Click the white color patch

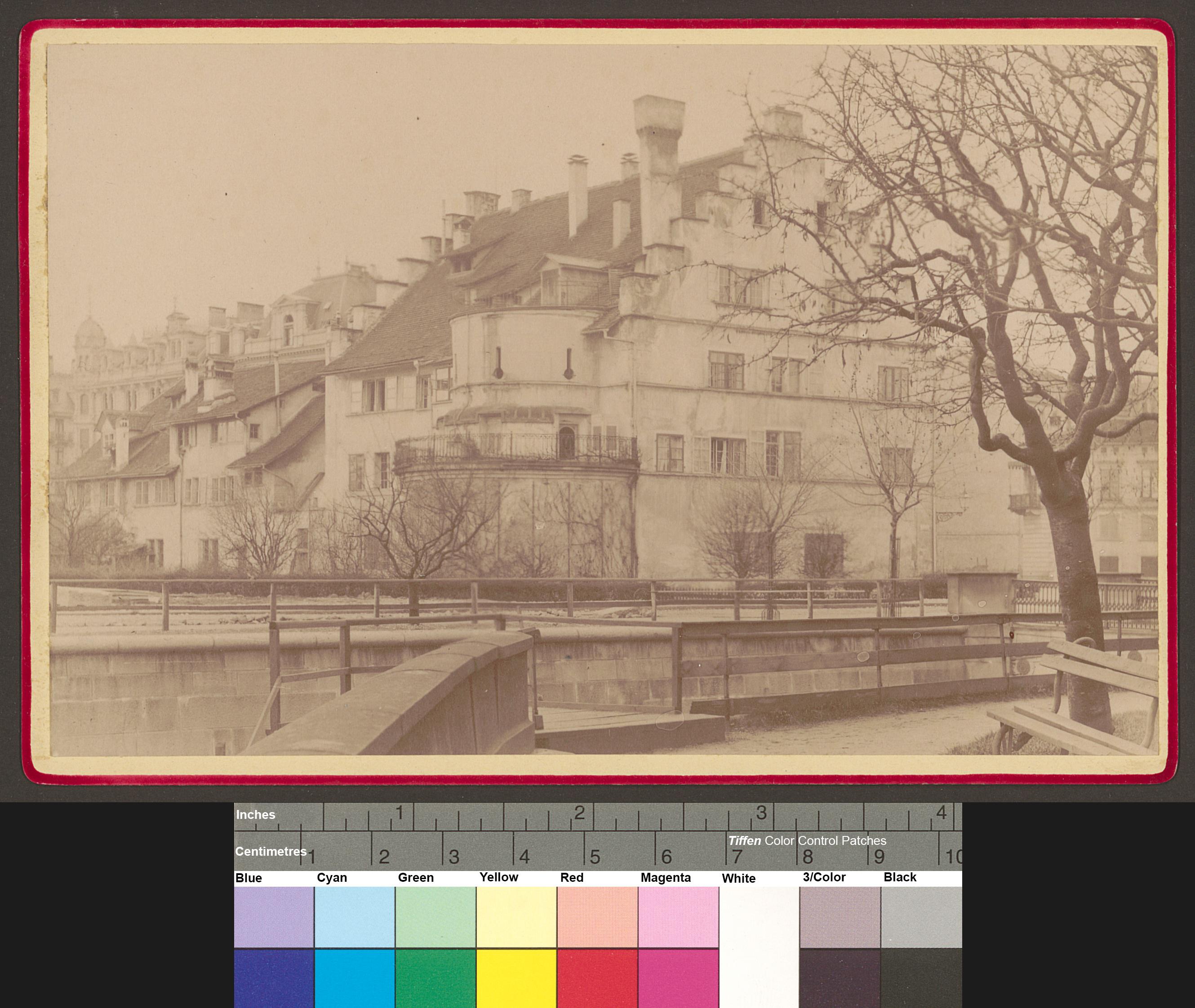tap(760, 947)
